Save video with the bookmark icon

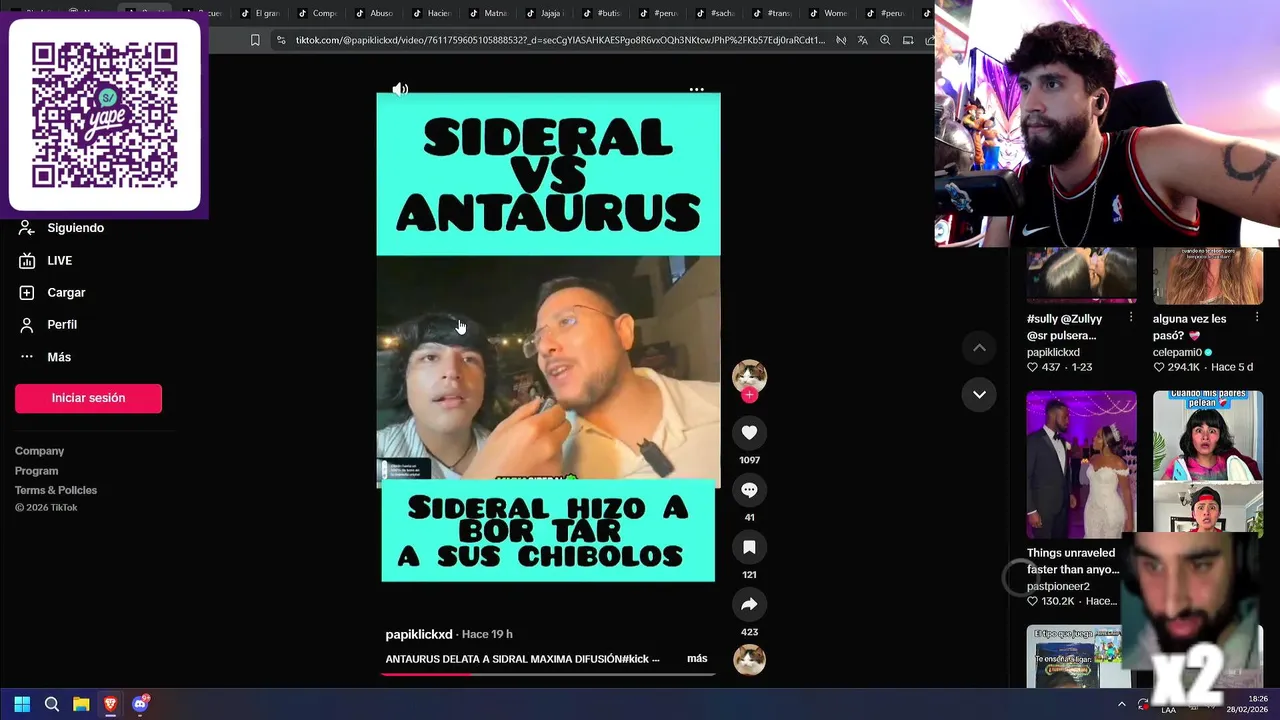point(749,547)
